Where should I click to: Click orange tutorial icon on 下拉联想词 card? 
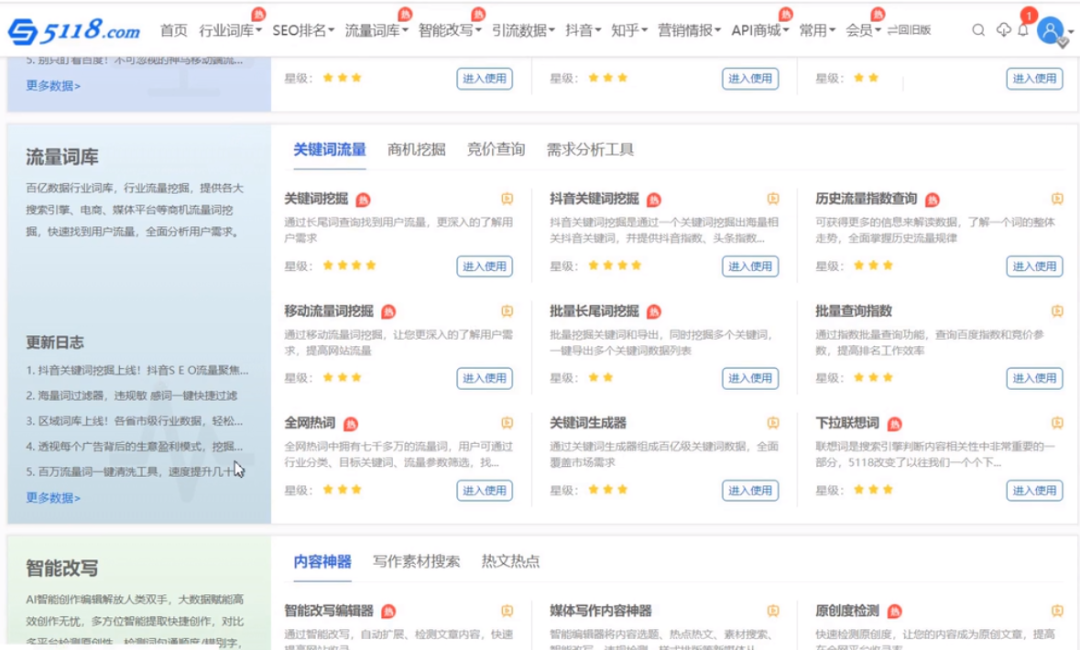(x=1057, y=423)
